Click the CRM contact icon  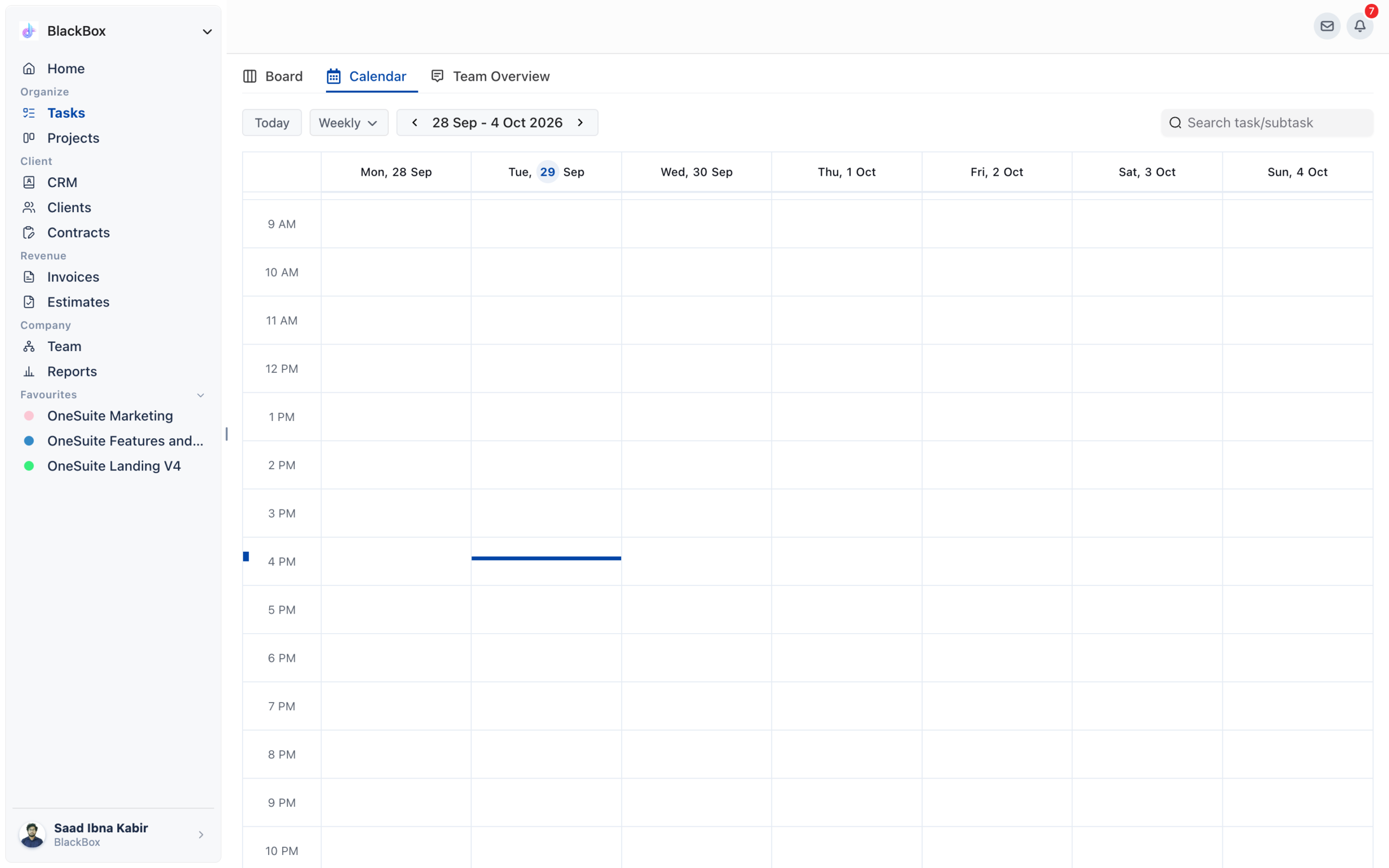pyautogui.click(x=29, y=182)
